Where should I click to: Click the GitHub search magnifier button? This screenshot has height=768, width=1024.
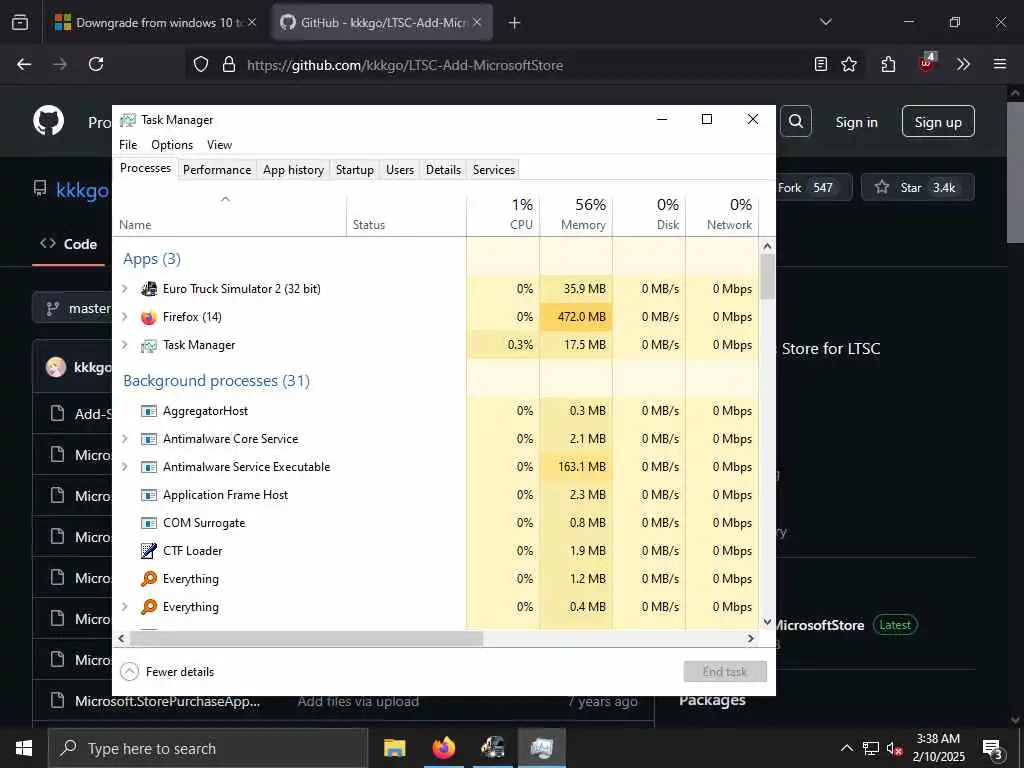pos(795,121)
